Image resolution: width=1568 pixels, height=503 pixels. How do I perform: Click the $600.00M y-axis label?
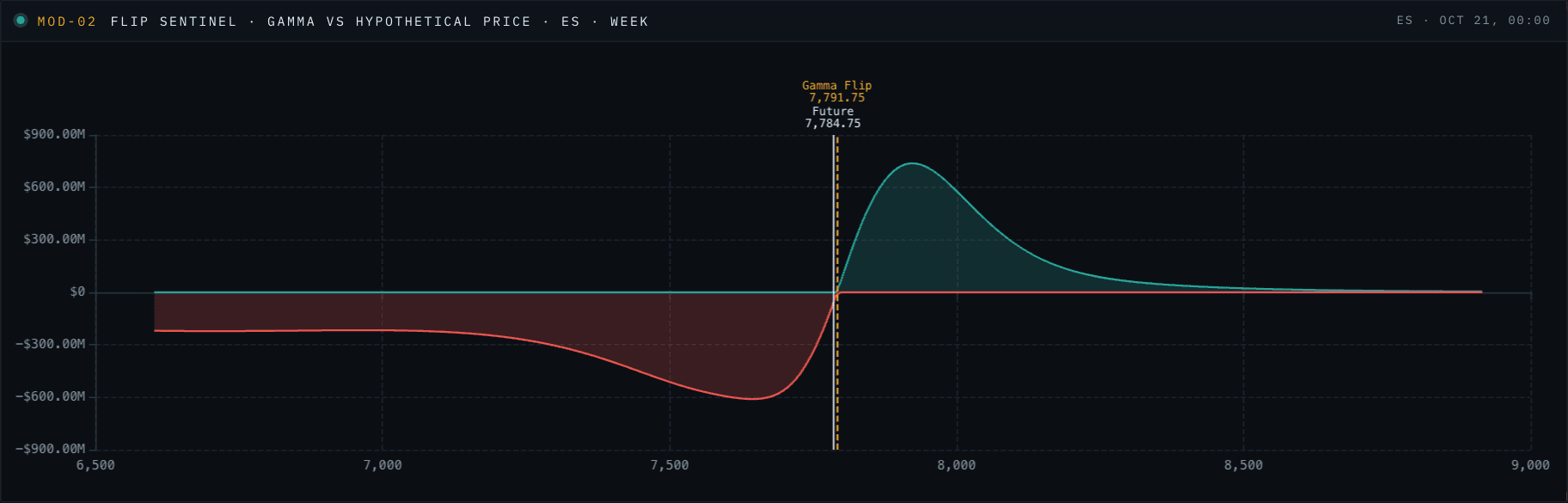[x=54, y=187]
